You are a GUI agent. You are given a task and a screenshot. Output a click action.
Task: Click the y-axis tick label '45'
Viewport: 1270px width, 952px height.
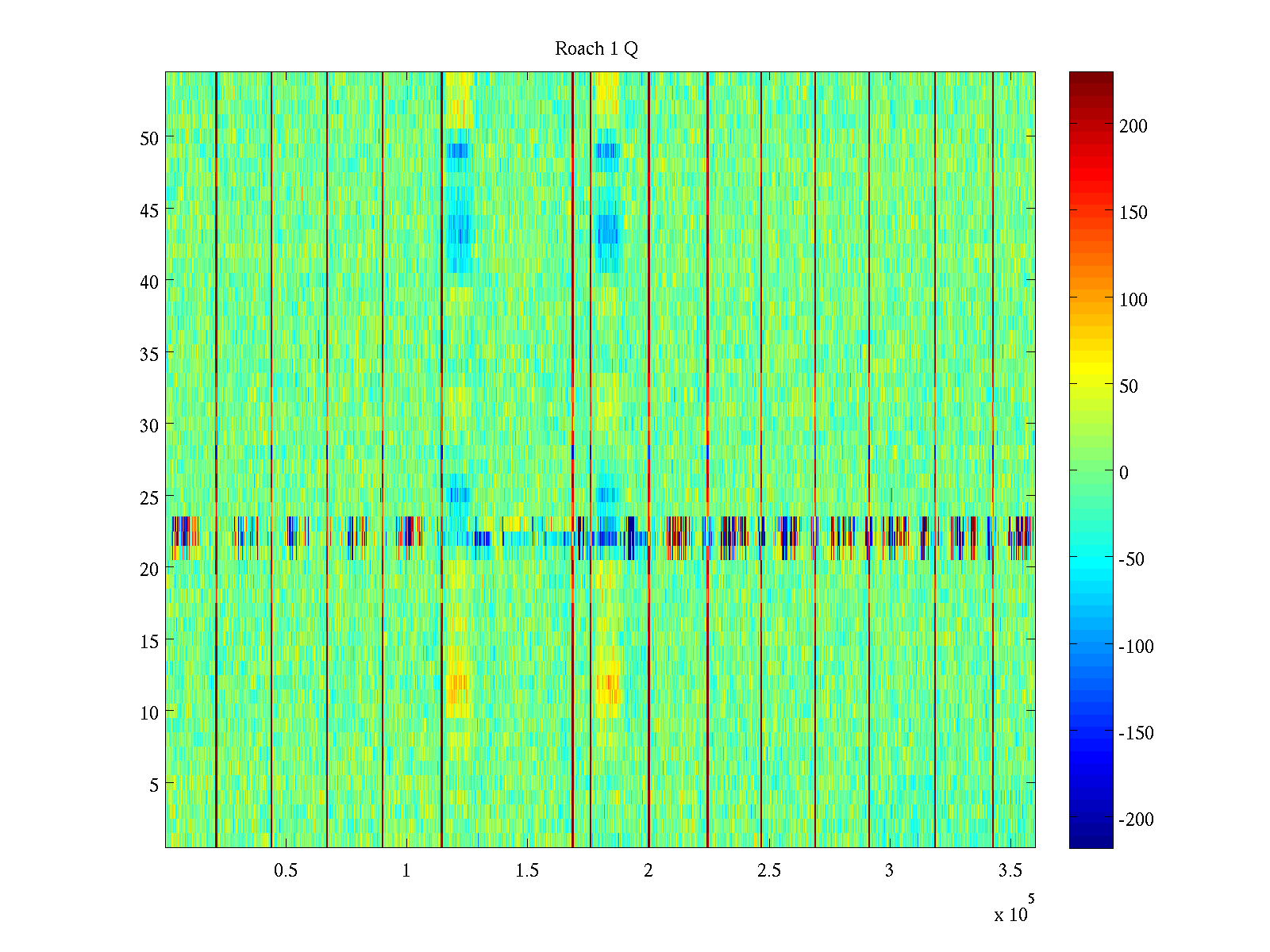coord(149,210)
